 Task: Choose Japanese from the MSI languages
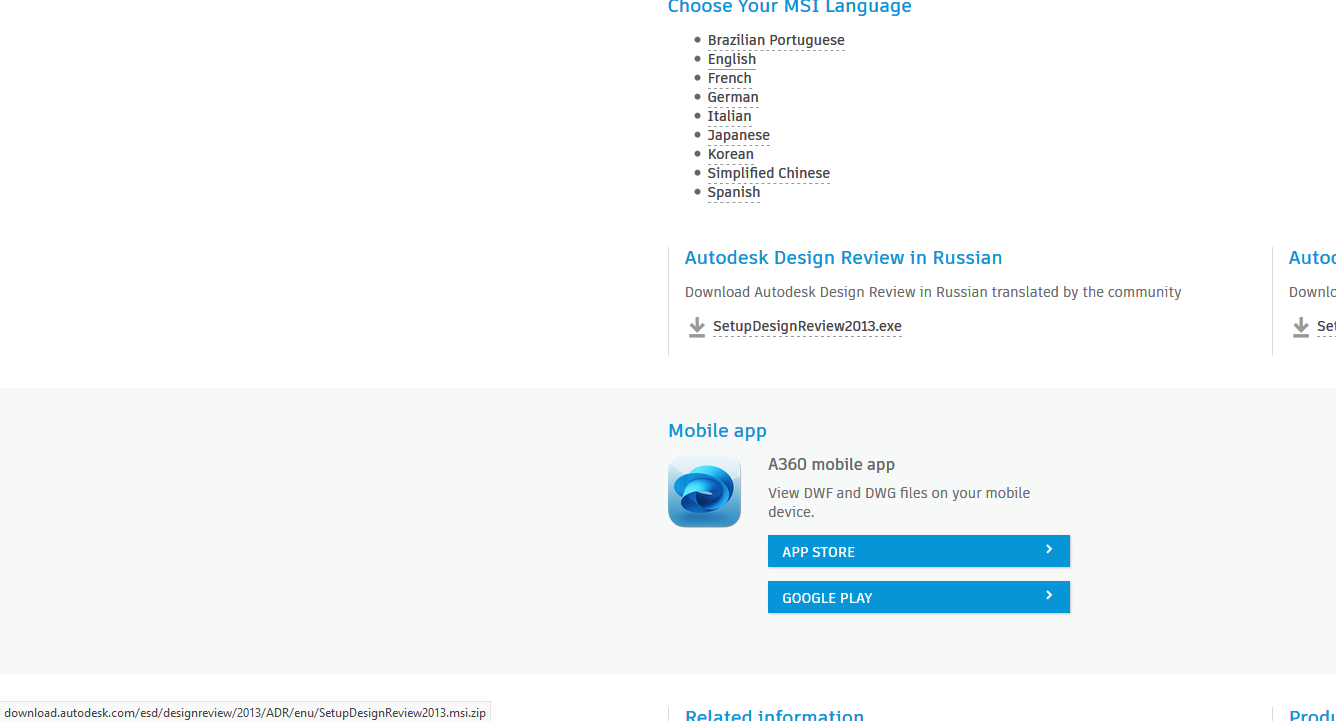click(x=739, y=136)
